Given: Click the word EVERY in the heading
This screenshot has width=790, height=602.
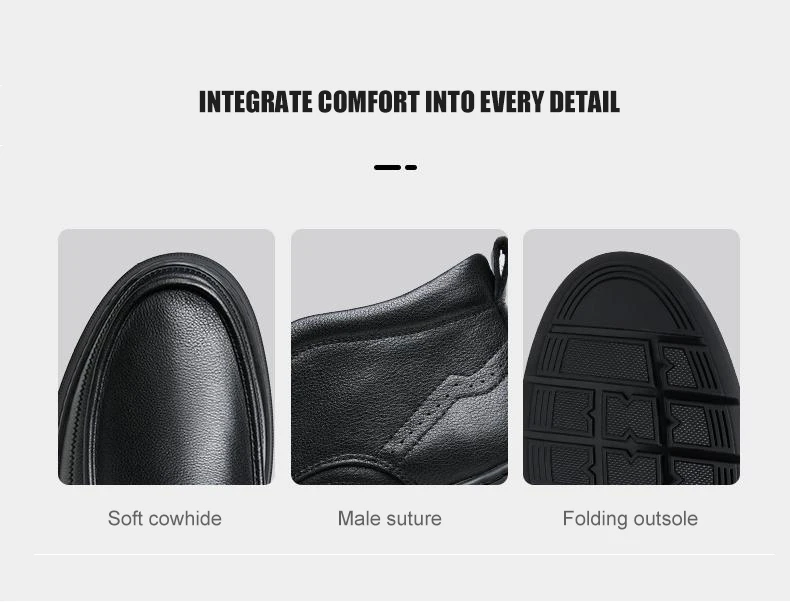Looking at the screenshot, I should click(x=512, y=102).
